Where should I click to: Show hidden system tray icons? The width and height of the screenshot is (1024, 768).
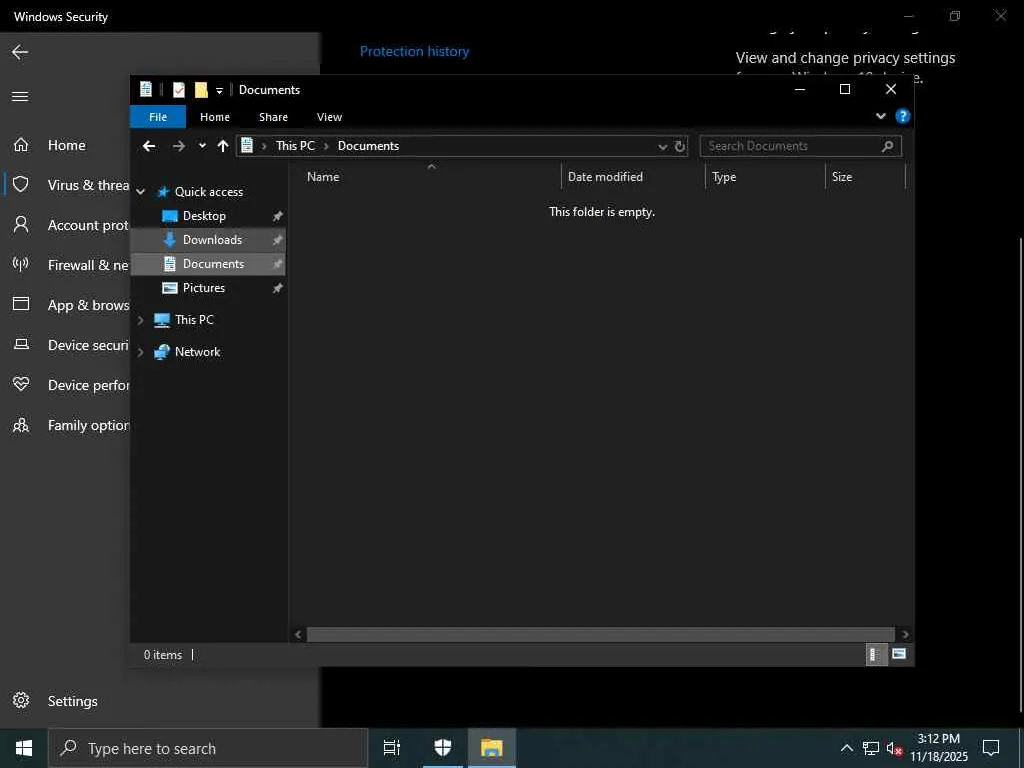[846, 748]
